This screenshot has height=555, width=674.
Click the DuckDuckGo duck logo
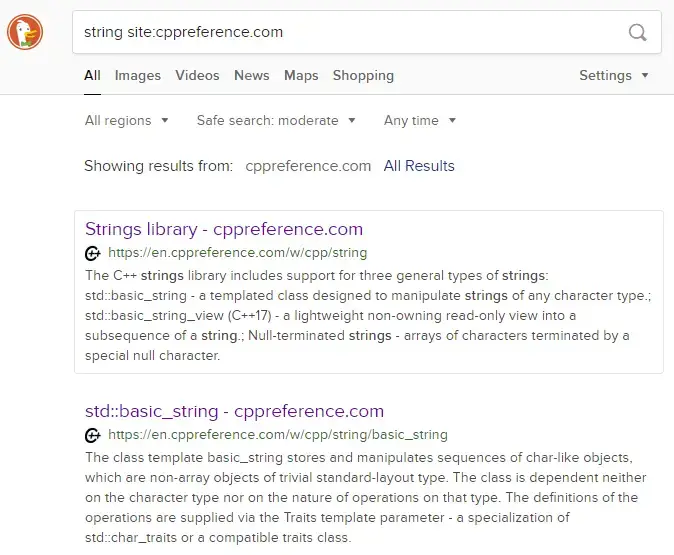coord(25,32)
